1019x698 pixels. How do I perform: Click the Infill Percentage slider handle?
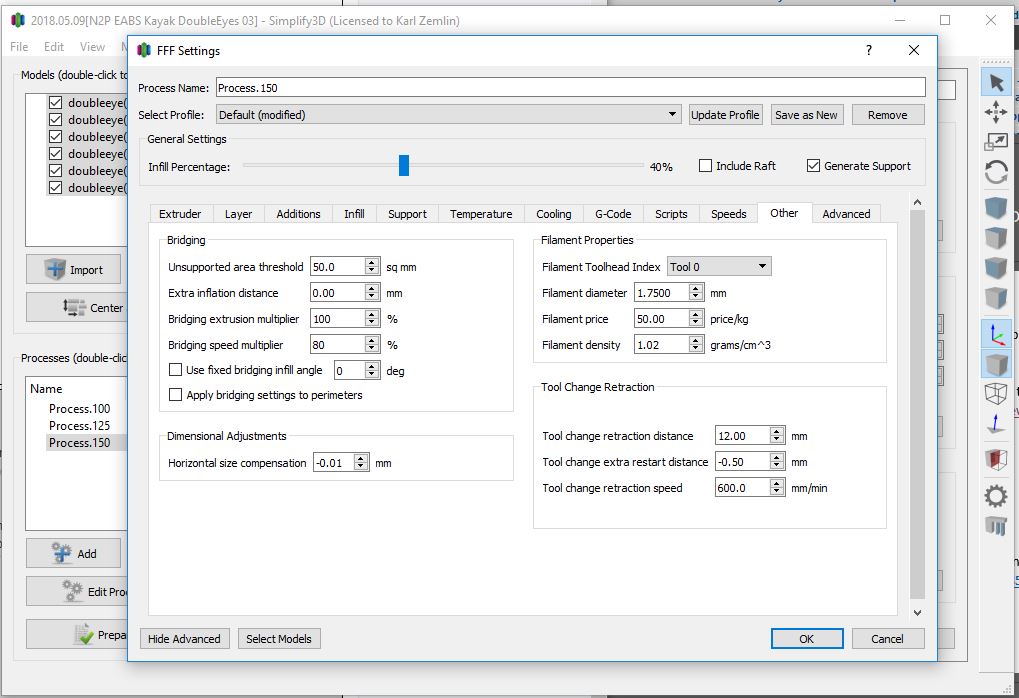(404, 166)
